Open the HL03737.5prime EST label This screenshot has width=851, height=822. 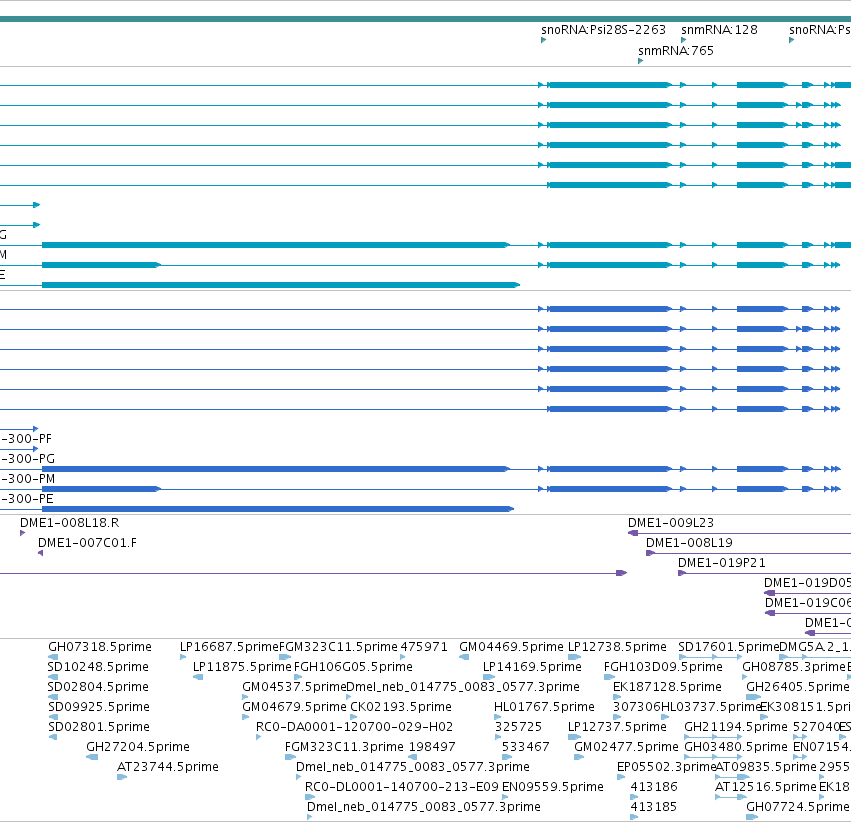pos(712,708)
